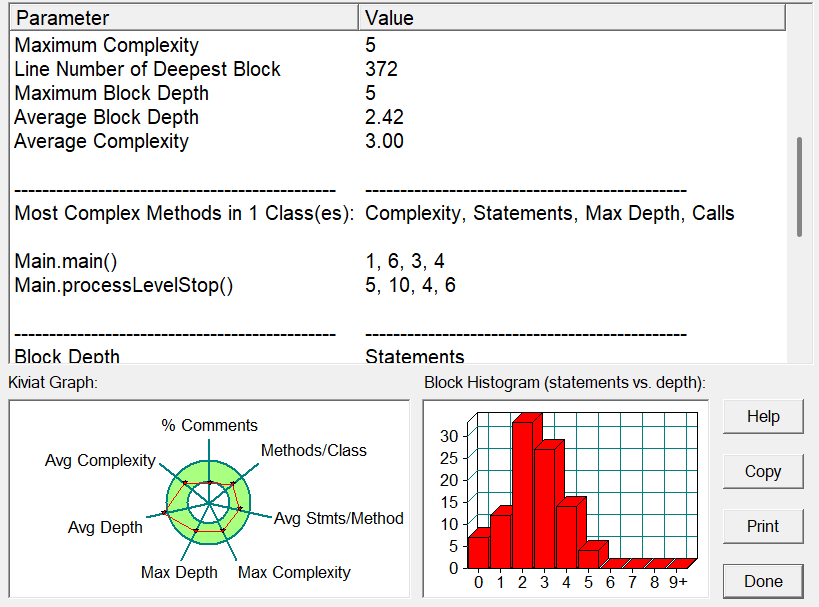
Task: Click the histogram bar for depth 1
Action: pyautogui.click(x=500, y=542)
